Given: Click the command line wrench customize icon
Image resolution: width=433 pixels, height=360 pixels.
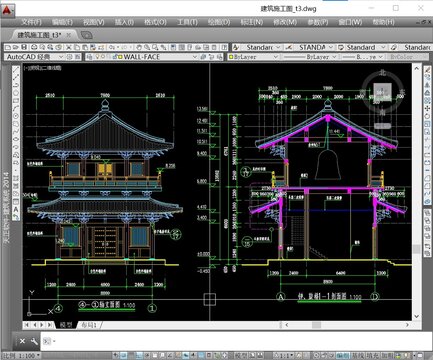Looking at the screenshot, I should pyautogui.click(x=34, y=341).
